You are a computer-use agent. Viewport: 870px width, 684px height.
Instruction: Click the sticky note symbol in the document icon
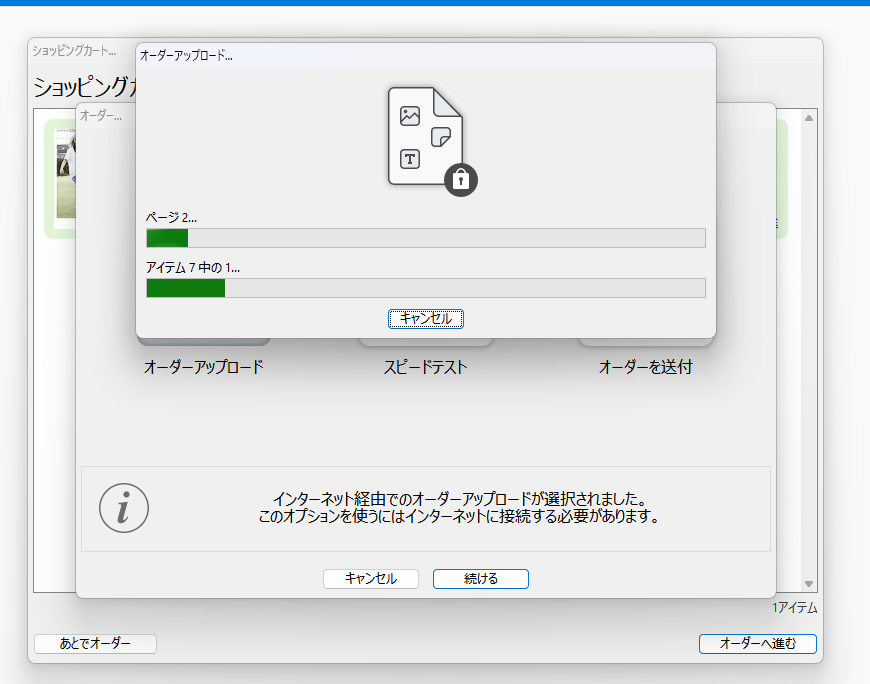(441, 137)
